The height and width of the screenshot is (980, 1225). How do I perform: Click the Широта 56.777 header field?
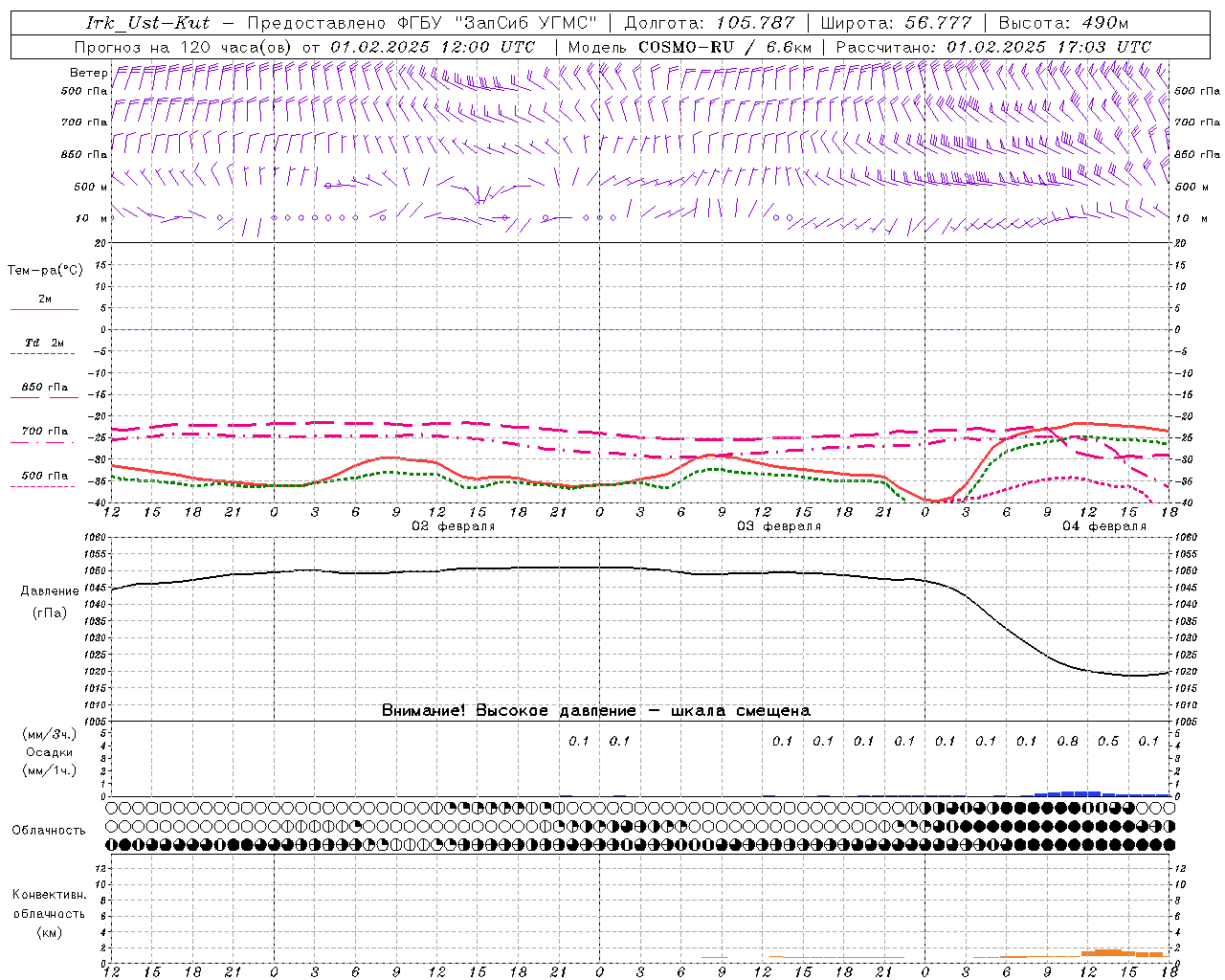tap(896, 23)
